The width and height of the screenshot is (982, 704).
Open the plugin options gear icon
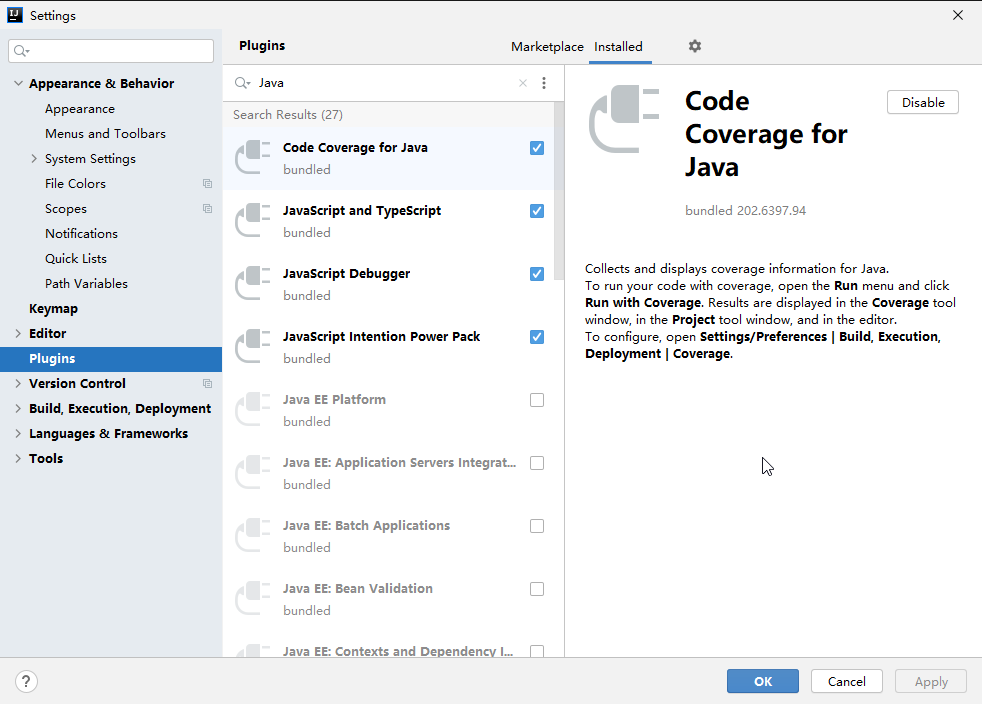pos(694,46)
